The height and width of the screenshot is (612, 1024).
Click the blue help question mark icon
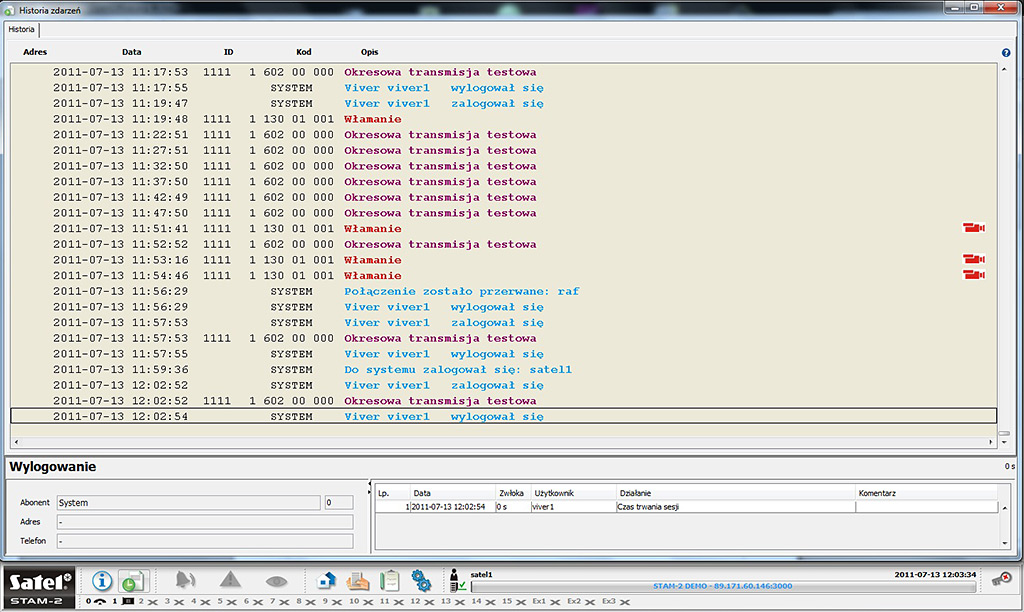pos(1005,52)
